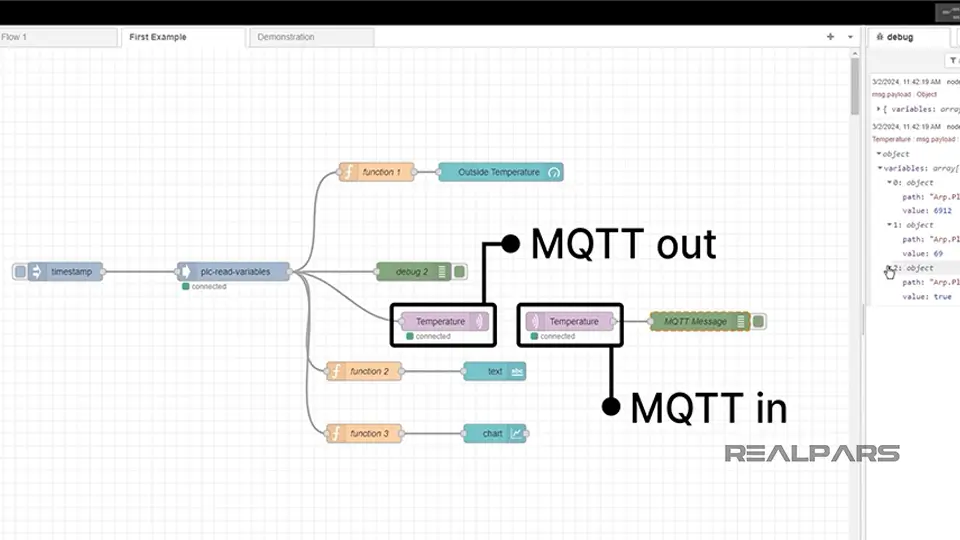Collapse the top-level object in debug

(x=879, y=154)
